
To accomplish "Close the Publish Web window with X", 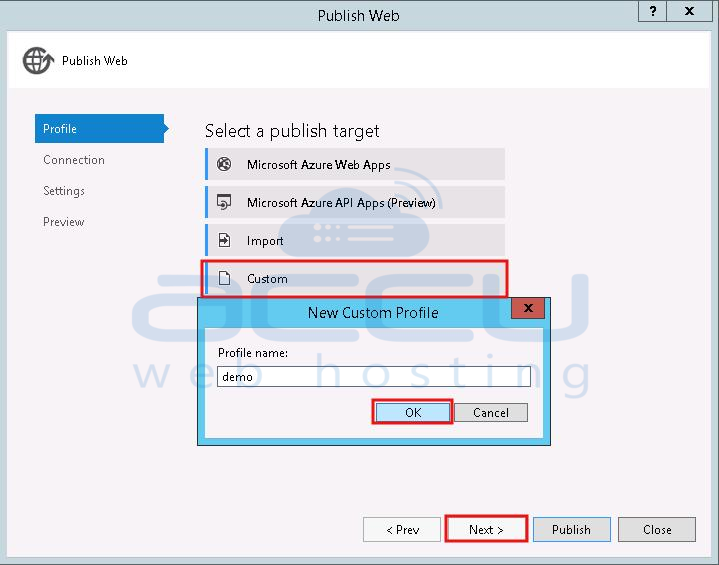I will [x=689, y=11].
